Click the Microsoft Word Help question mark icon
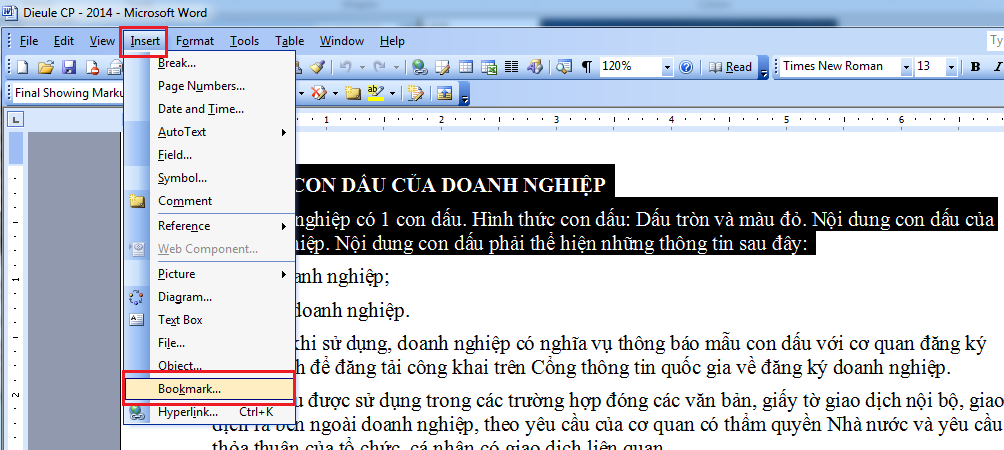The height and width of the screenshot is (450, 1004). (685, 67)
